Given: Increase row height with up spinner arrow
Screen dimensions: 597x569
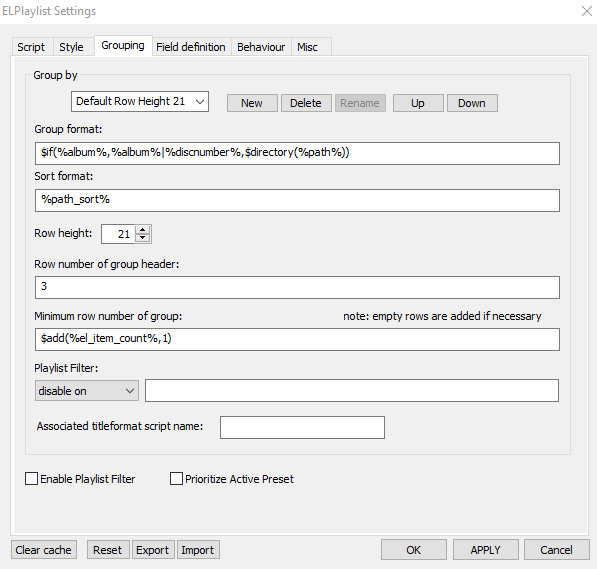Looking at the screenshot, I should [143, 230].
